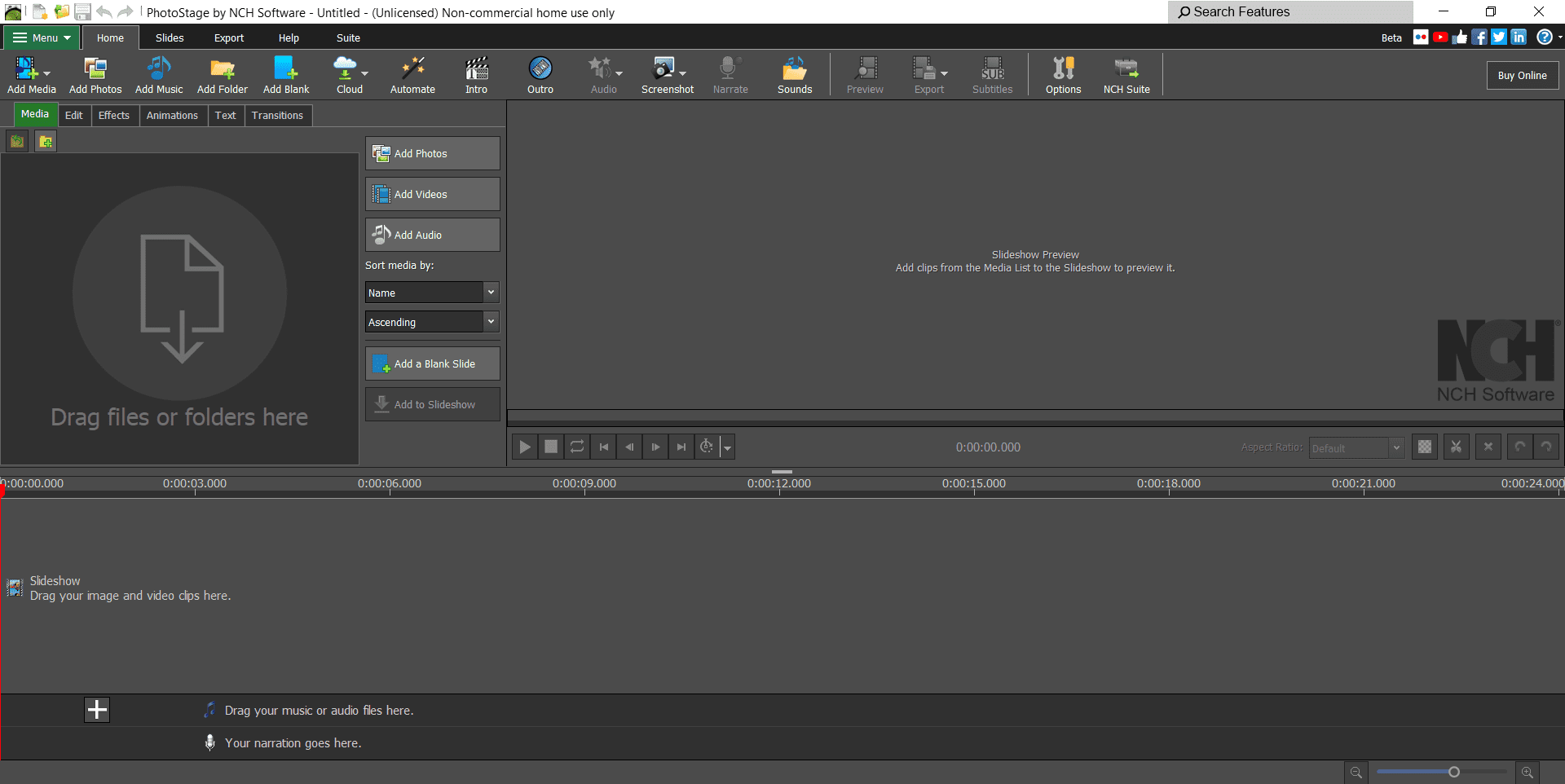This screenshot has width=1565, height=784.
Task: Toggle loop playback in preview controls
Action: (x=577, y=447)
